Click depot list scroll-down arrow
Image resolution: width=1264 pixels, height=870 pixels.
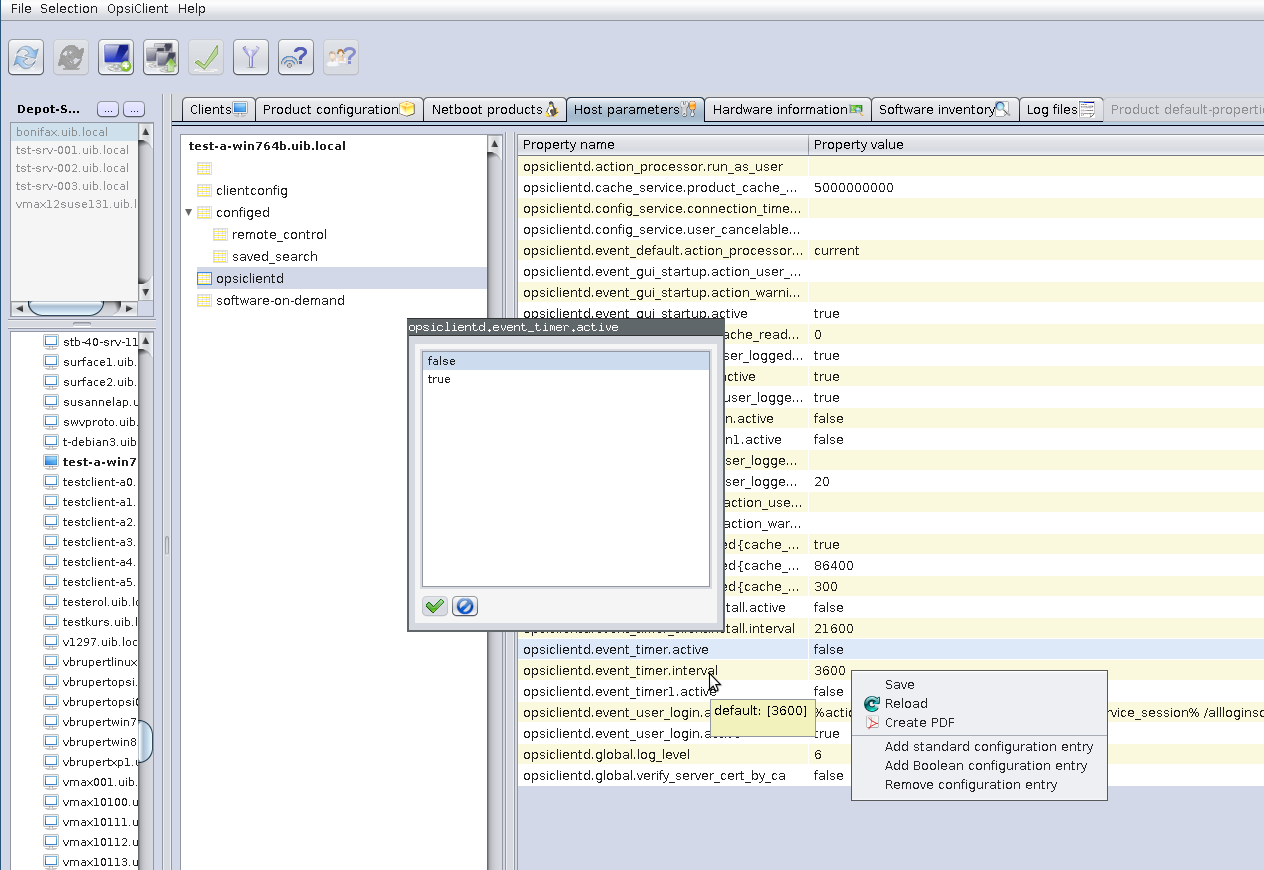pos(145,292)
